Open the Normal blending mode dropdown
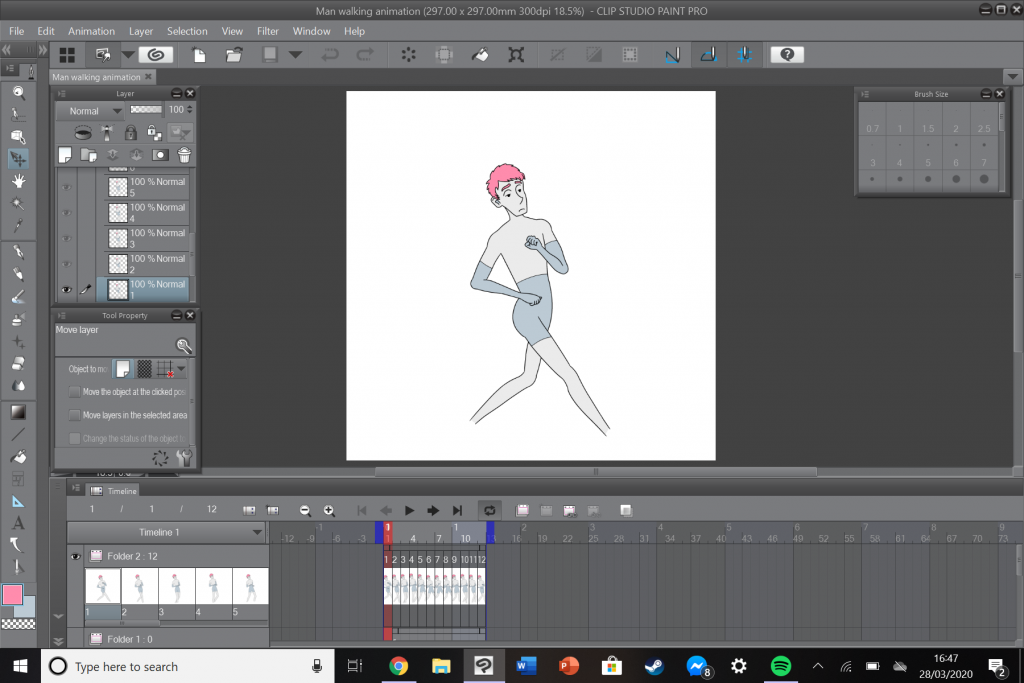The image size is (1024, 683). point(91,110)
